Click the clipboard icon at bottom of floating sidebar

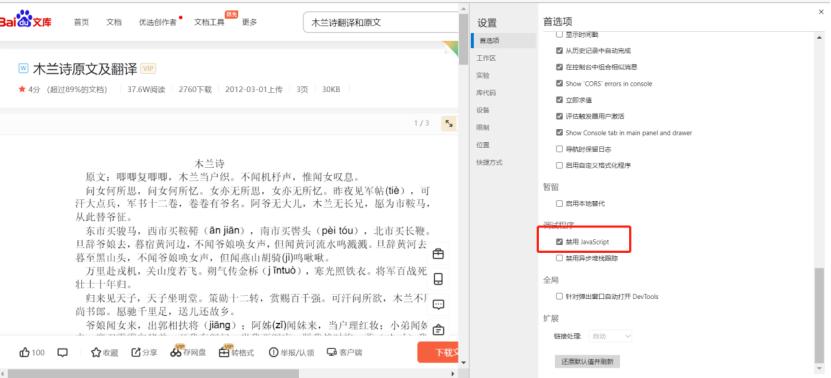point(438,330)
